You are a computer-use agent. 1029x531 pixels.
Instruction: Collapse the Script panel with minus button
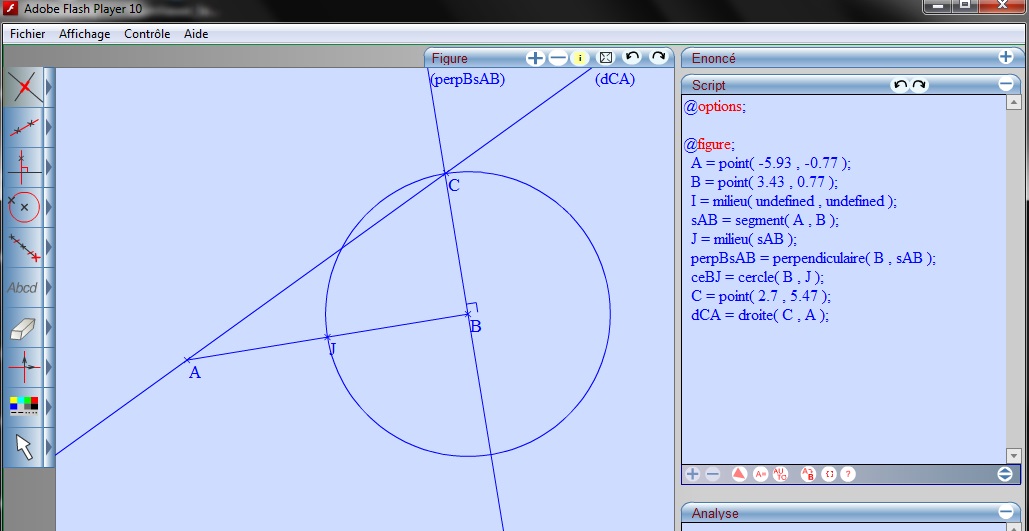[1005, 85]
